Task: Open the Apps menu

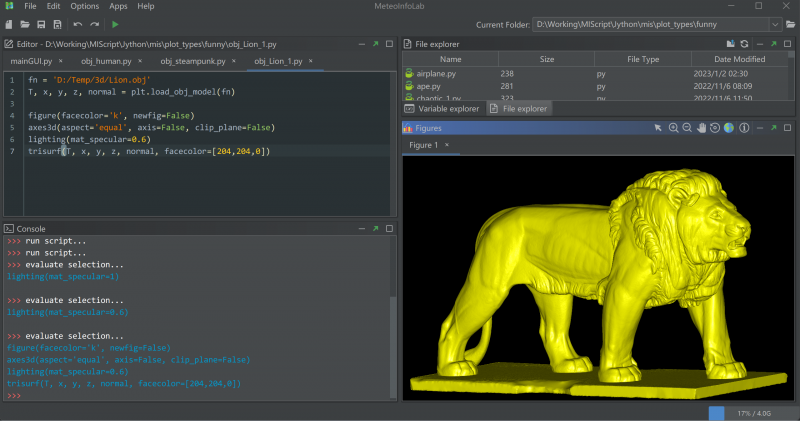Action: pos(118,6)
